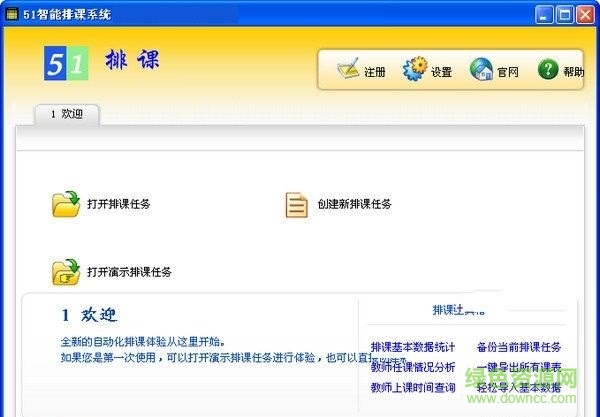Click 轻松导入基本数据 link
The width and height of the screenshot is (600, 417).
(519, 388)
